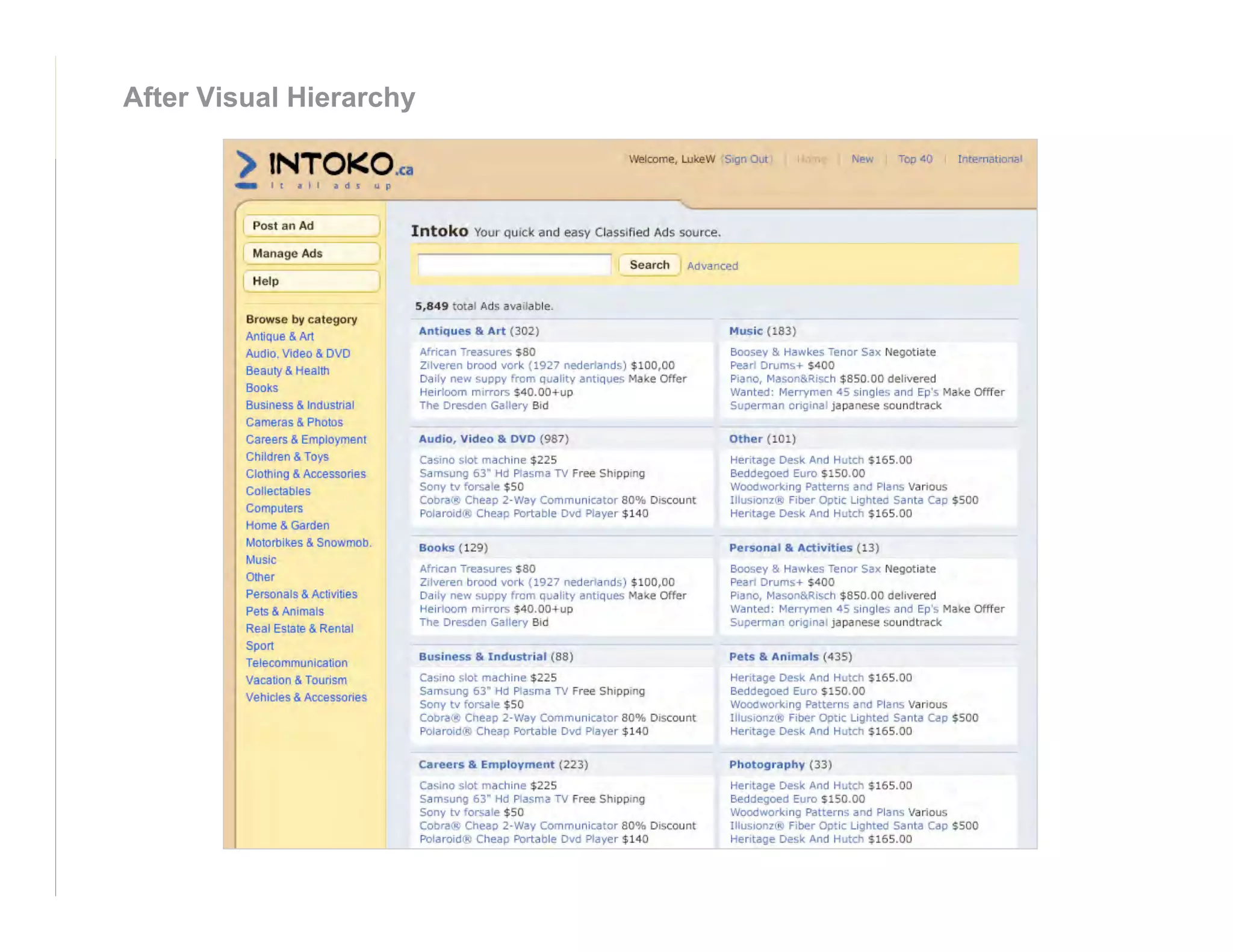Browse Vehicles & Accessories category

click(306, 697)
